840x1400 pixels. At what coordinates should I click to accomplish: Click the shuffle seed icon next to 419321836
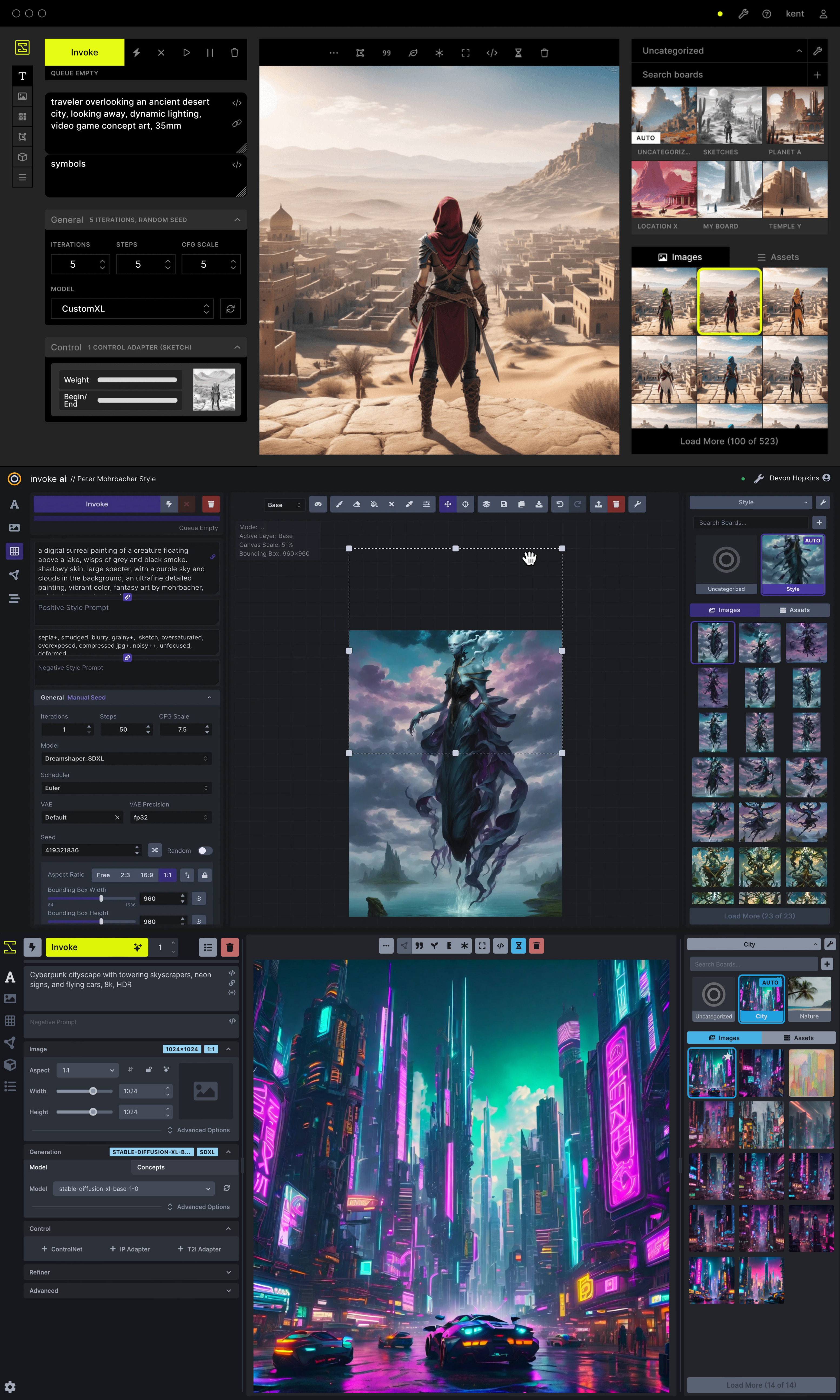[155, 851]
